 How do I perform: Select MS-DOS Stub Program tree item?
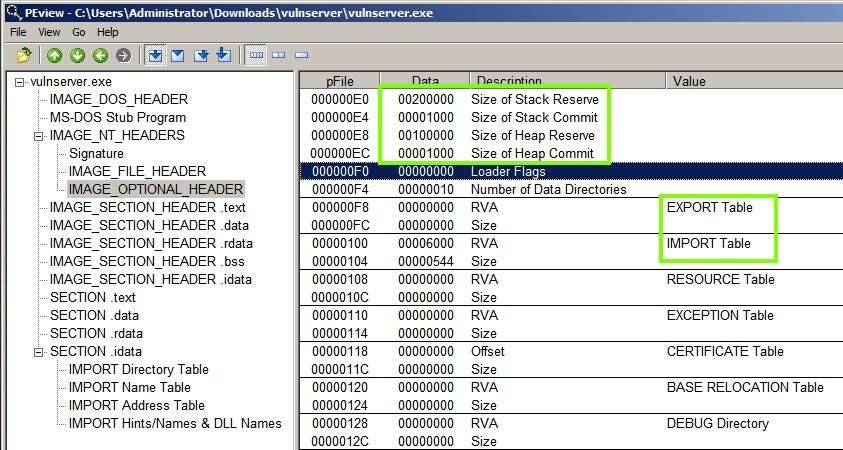point(118,117)
